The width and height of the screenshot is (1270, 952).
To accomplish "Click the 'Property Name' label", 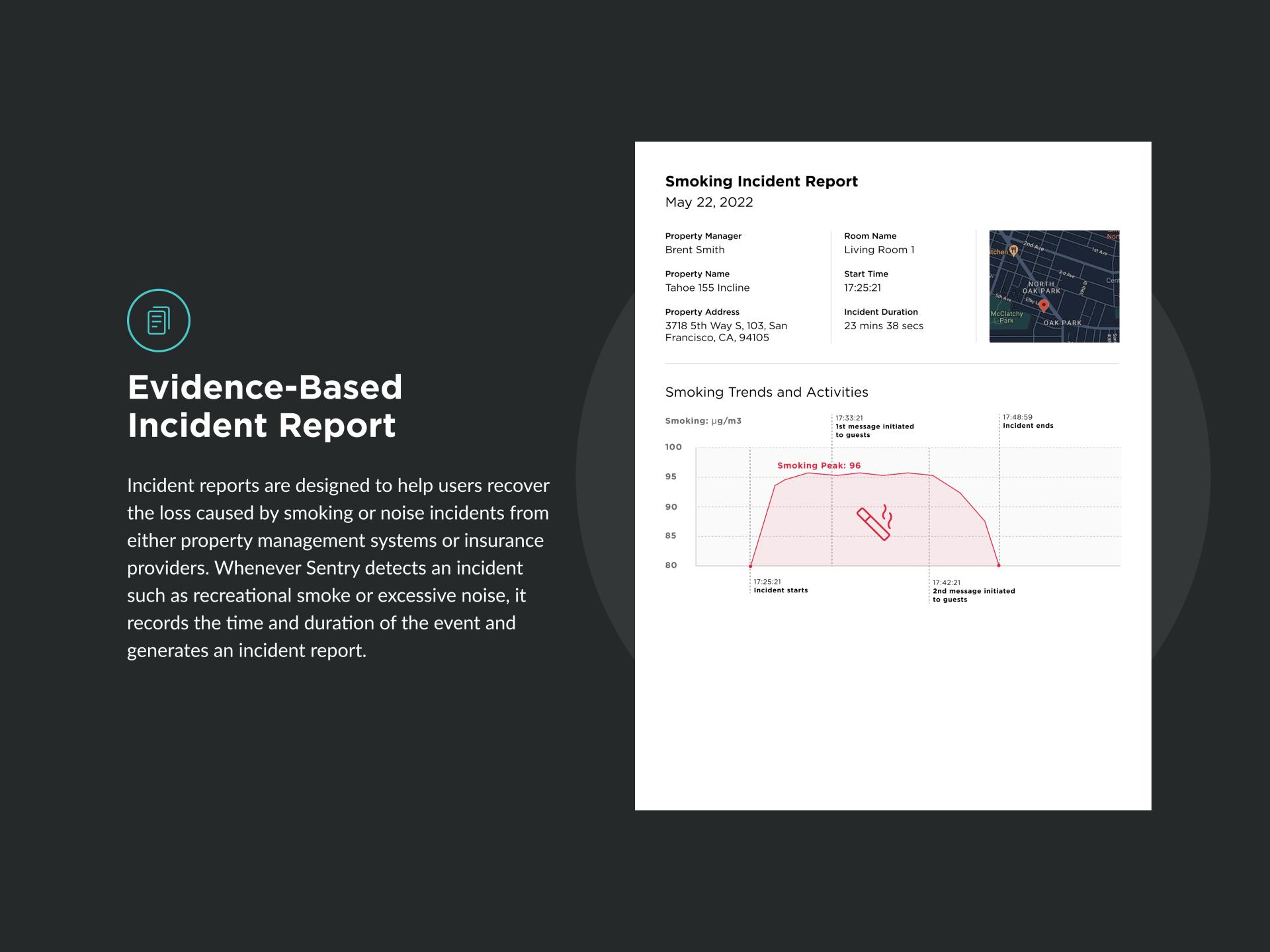I will click(697, 274).
